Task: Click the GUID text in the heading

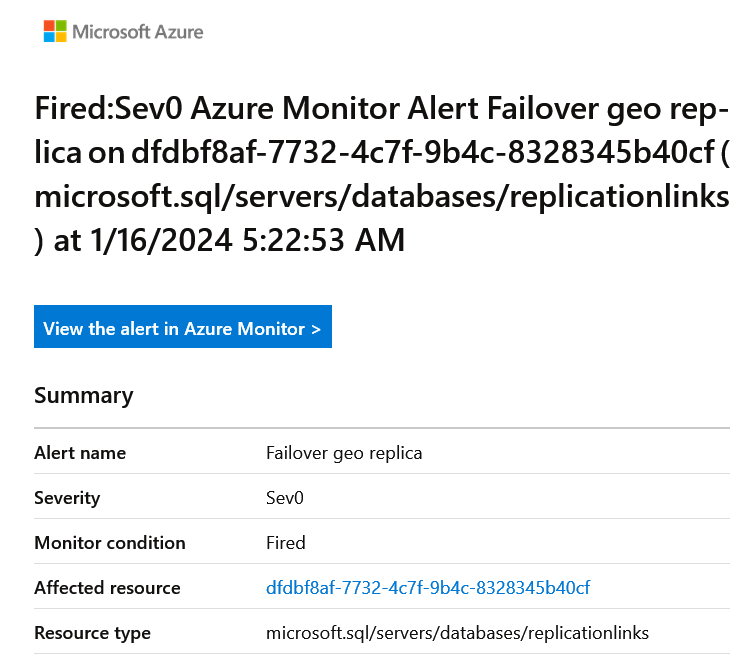Action: [420, 153]
